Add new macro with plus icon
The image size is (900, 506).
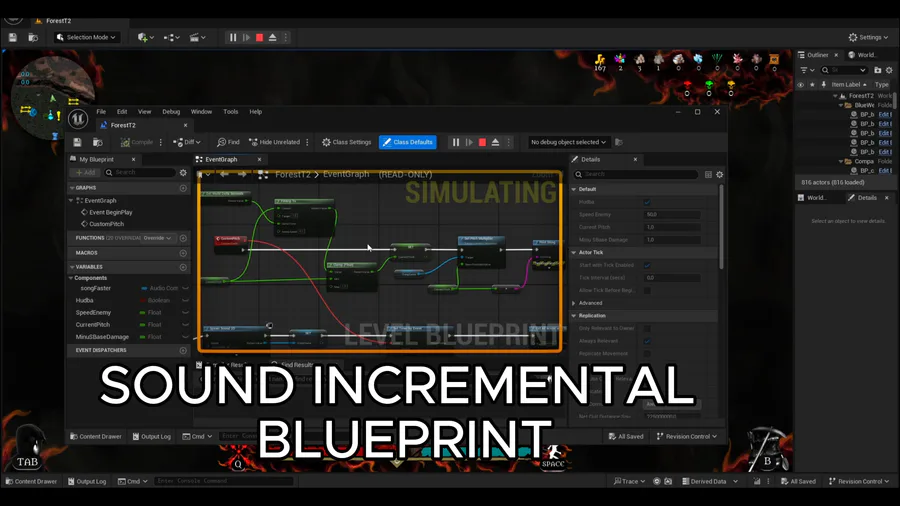183,253
